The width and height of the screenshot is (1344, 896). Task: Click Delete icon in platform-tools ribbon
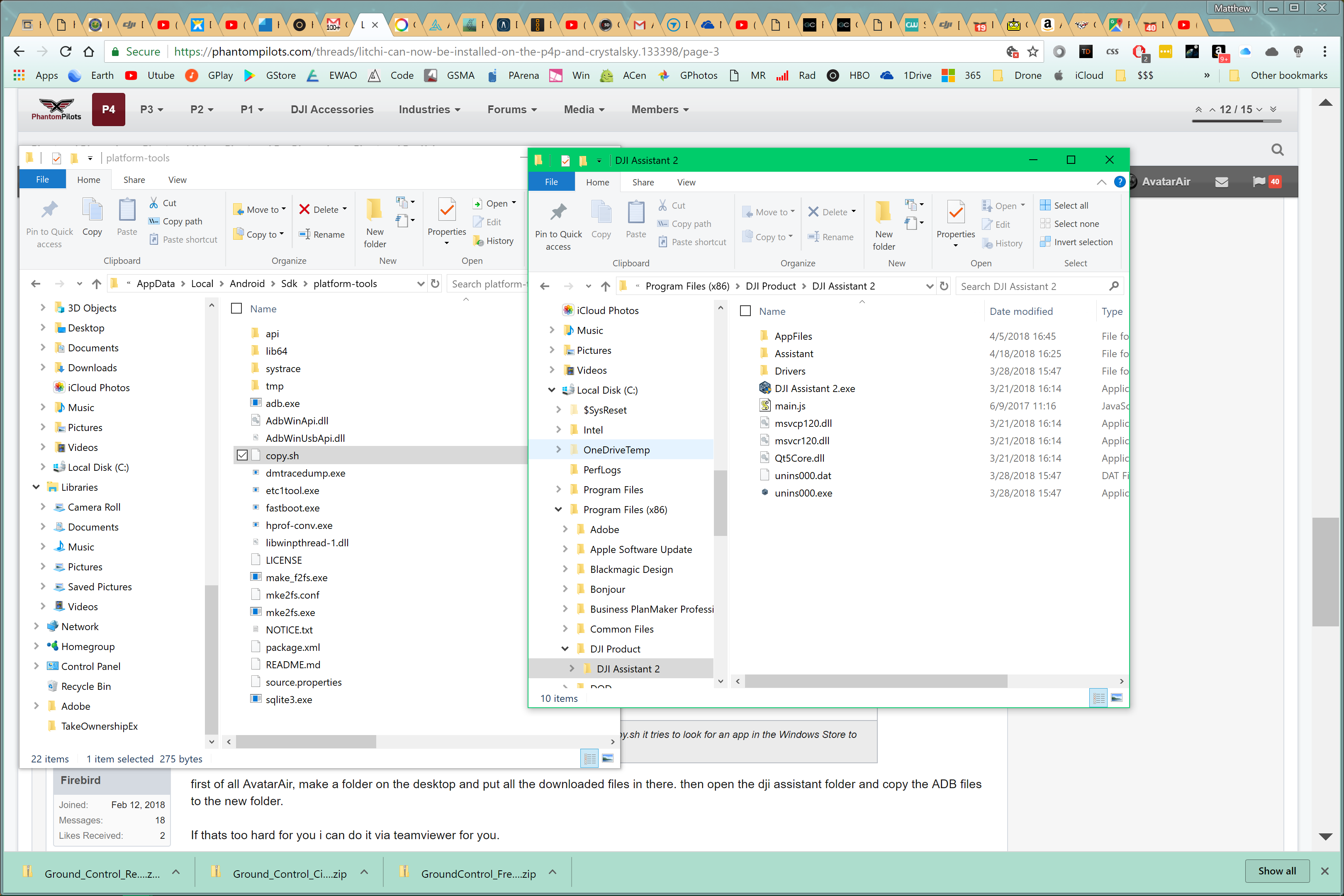304,209
